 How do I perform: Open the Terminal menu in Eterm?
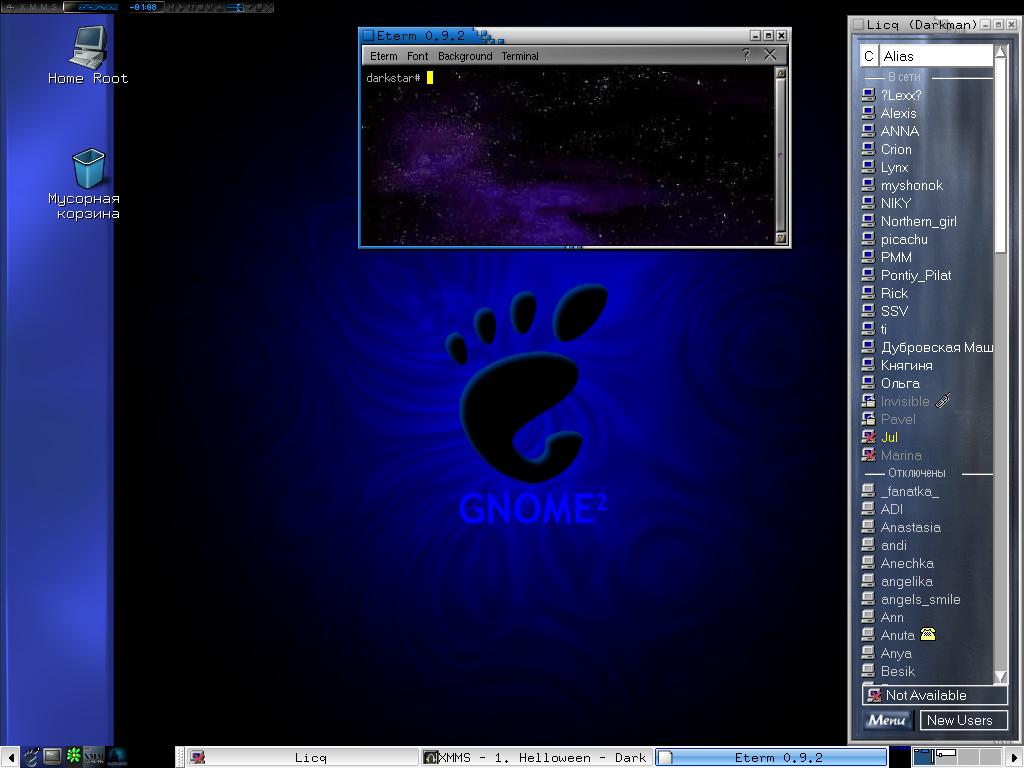pyautogui.click(x=520, y=56)
